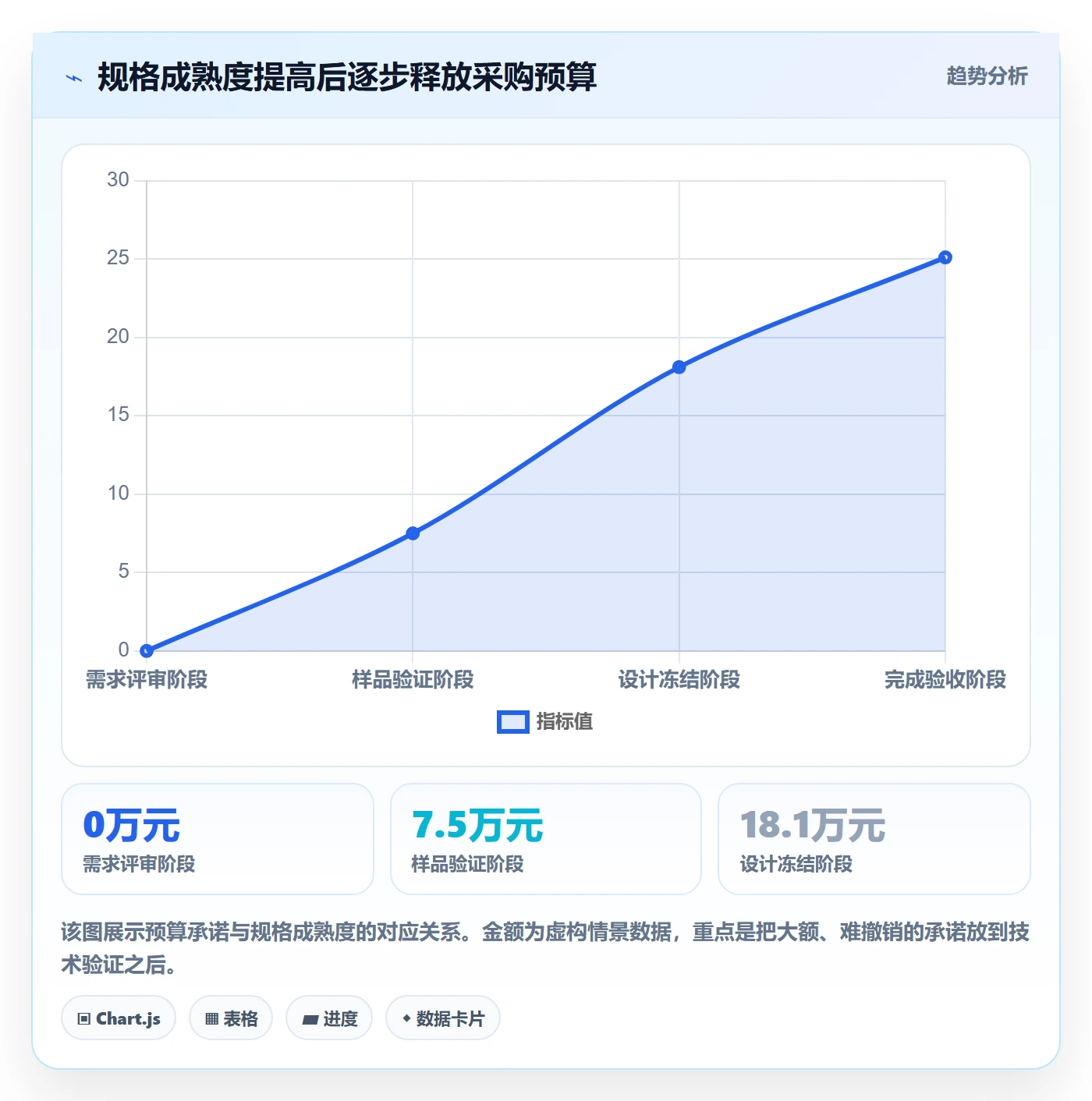Click the diamond icon in 数据卡片 tag
Viewport: 1092px width, 1101px height.
[x=406, y=1018]
